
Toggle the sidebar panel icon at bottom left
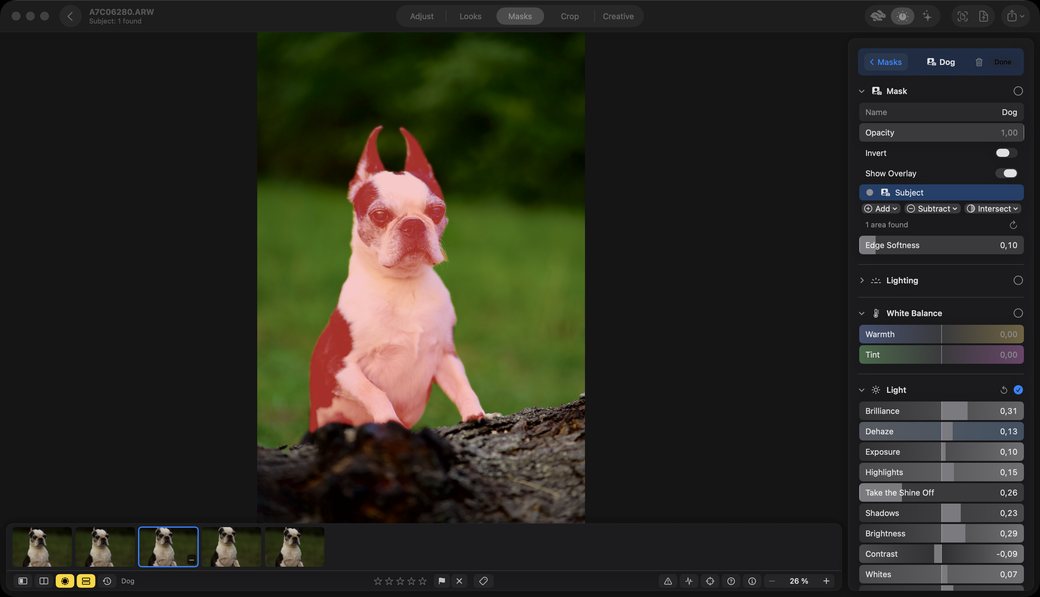pos(23,581)
